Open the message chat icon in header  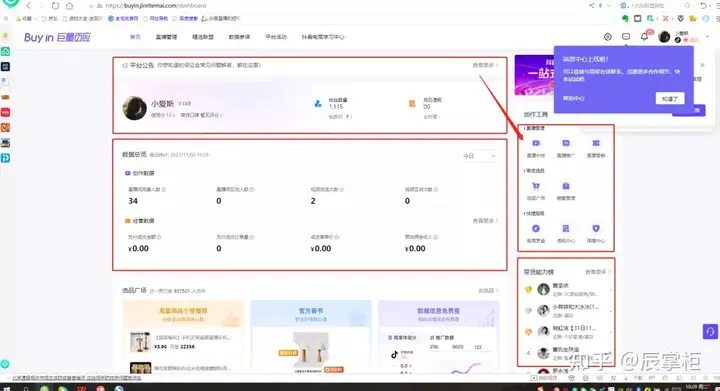pos(626,37)
